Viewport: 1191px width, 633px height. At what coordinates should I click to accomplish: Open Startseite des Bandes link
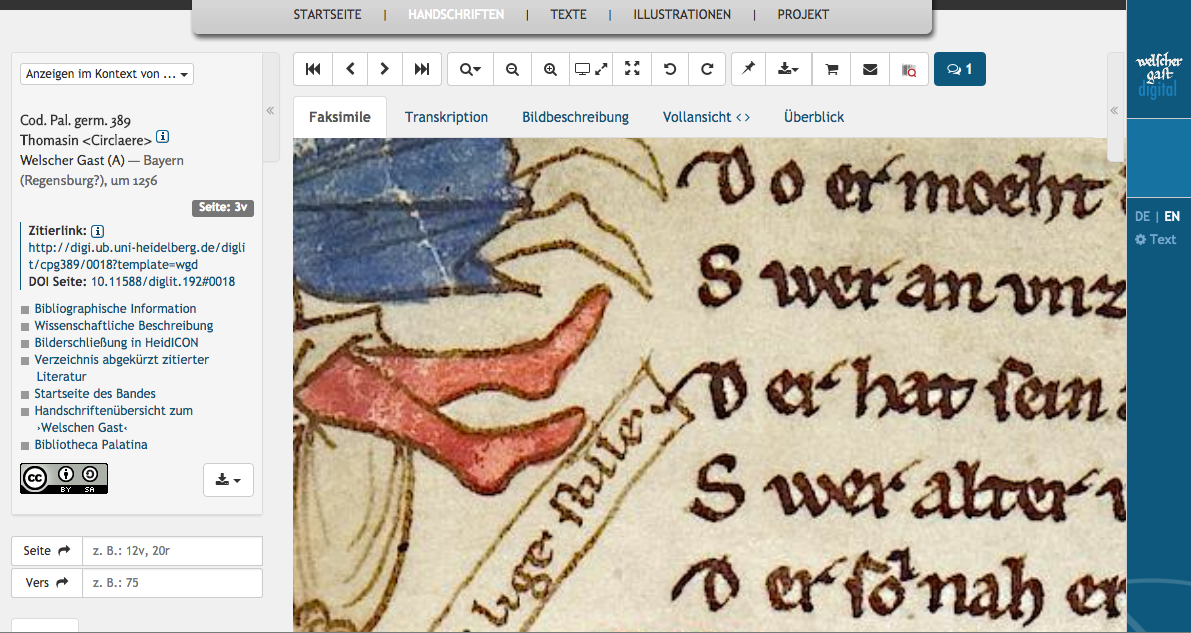coord(95,394)
